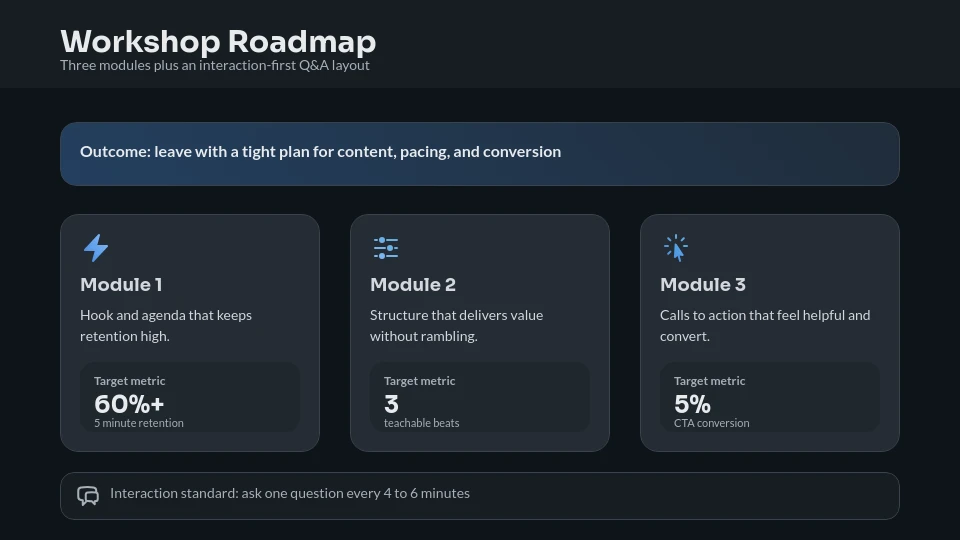The image size is (960, 540).
Task: Click the calls to action description
Action: pos(765,326)
